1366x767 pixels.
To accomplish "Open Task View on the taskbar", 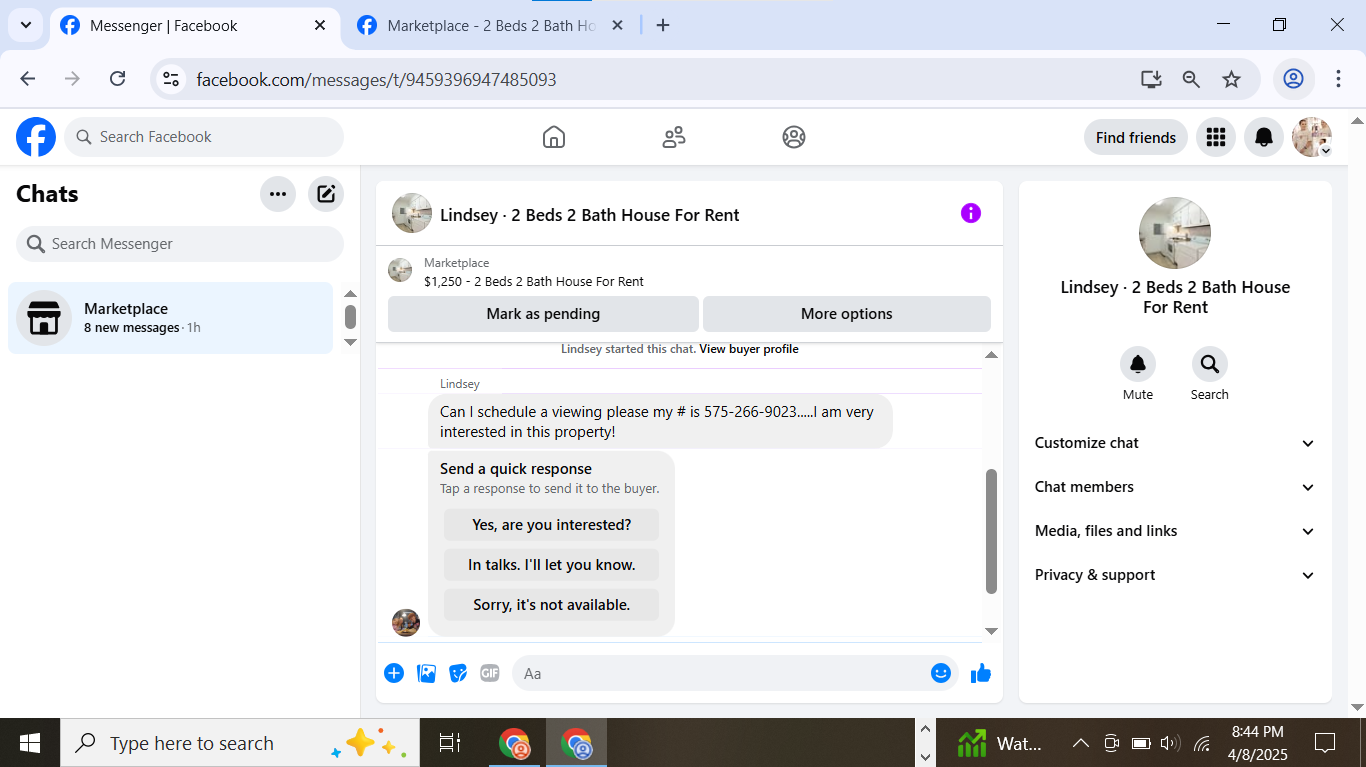I will pyautogui.click(x=450, y=743).
